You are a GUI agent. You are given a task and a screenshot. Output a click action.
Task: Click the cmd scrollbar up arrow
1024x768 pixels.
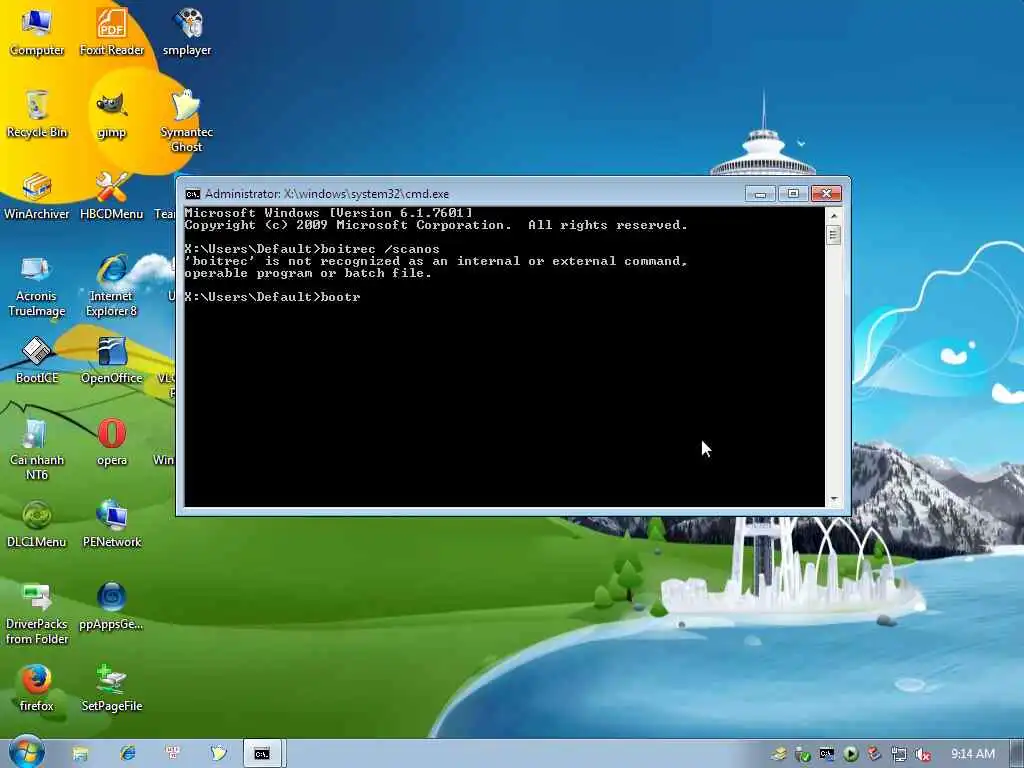click(833, 215)
